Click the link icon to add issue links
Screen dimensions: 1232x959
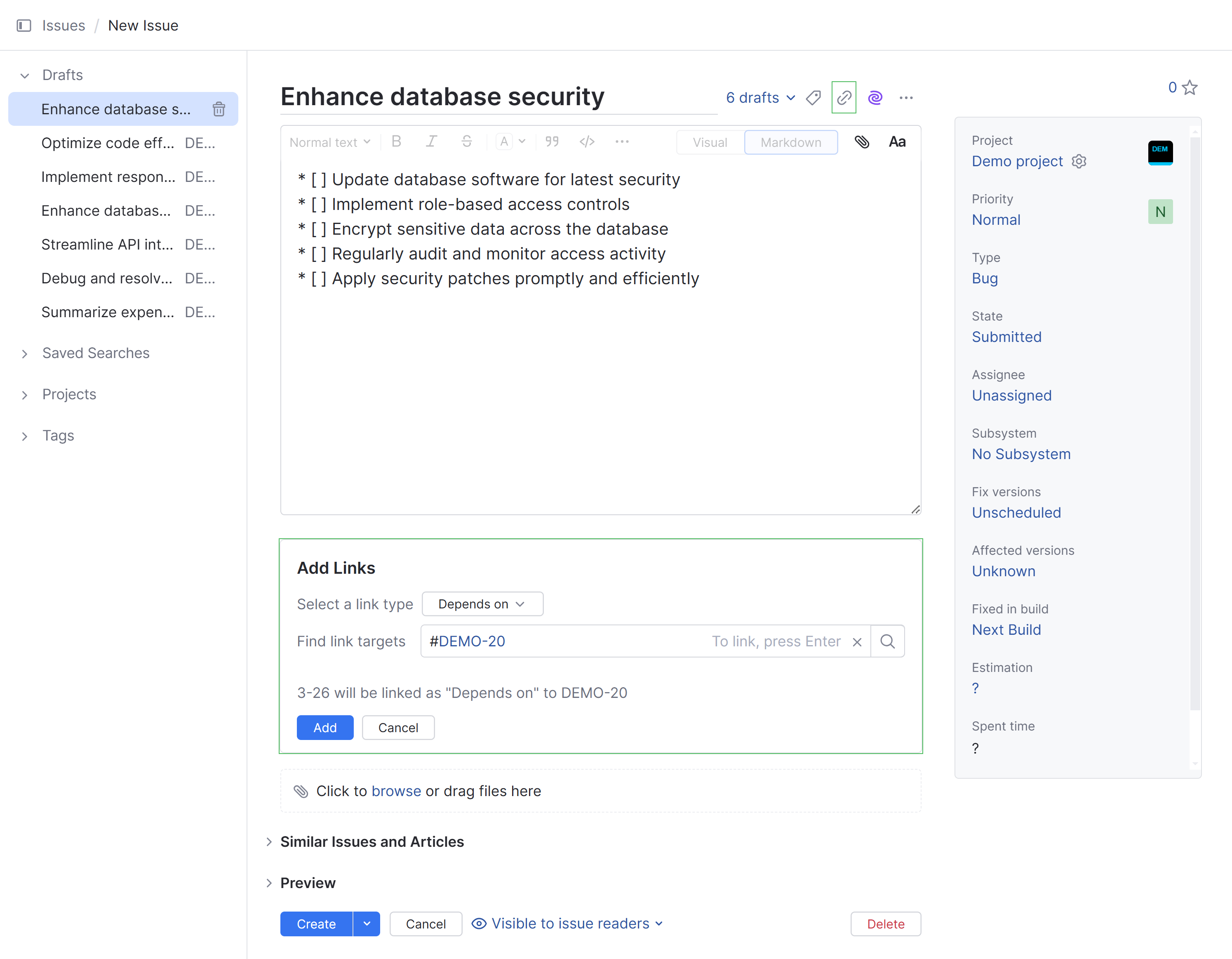click(844, 97)
